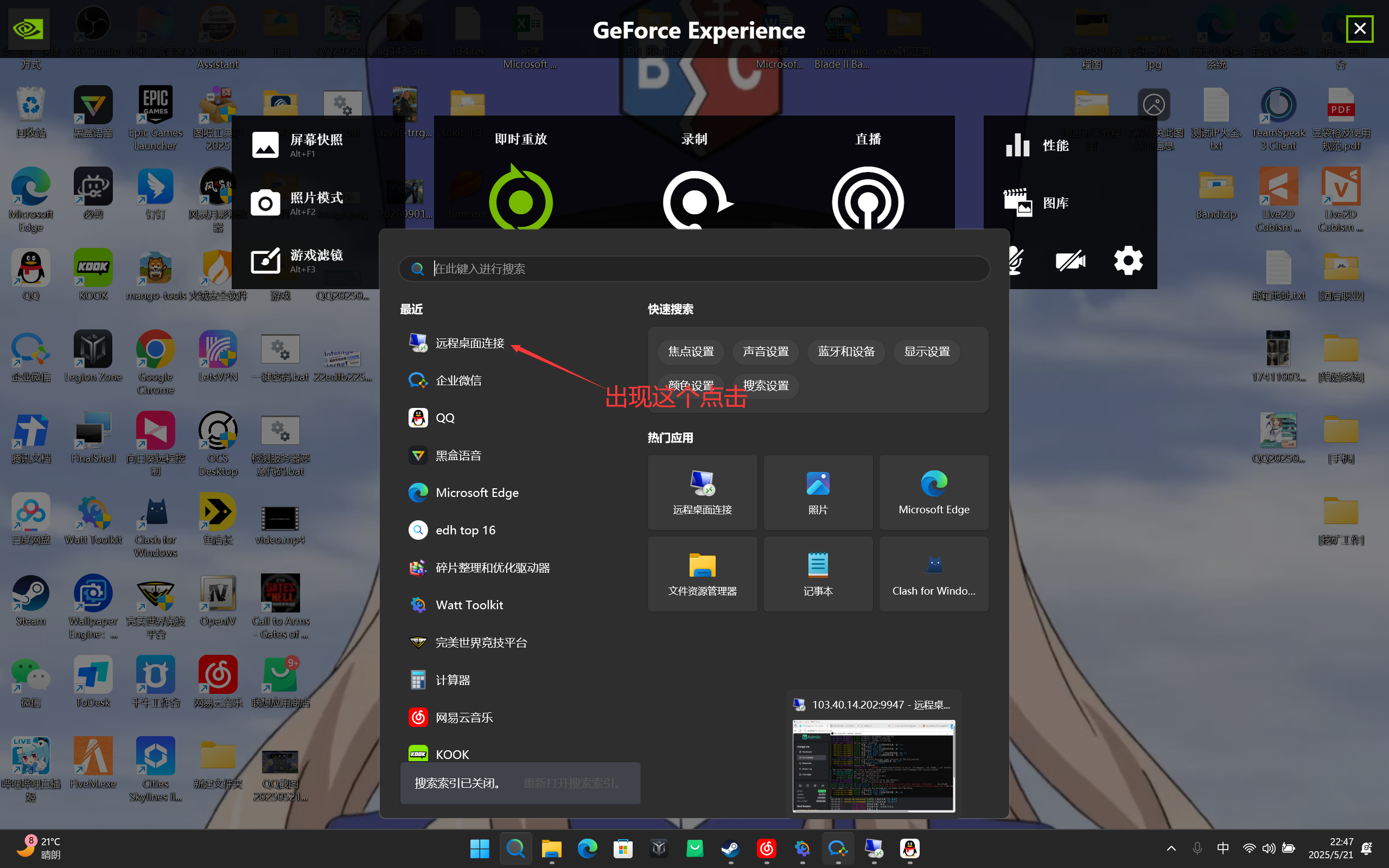The width and height of the screenshot is (1389, 868).
Task: Open volume speaker icon in system tray
Action: tap(1269, 848)
